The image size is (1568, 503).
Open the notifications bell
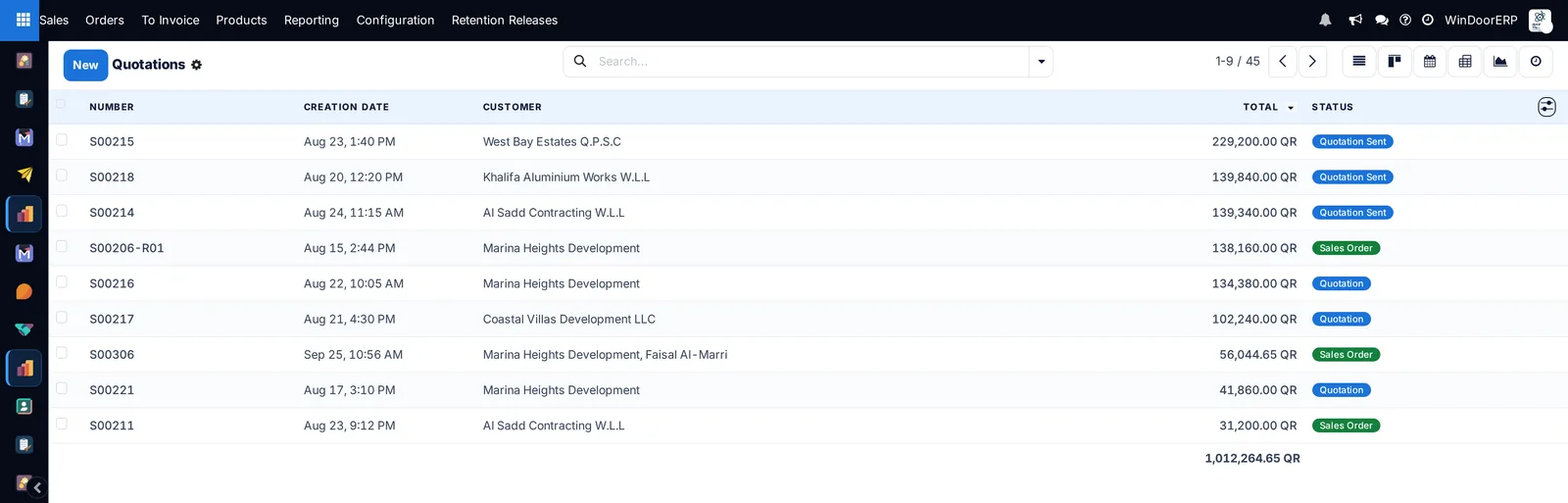(1325, 20)
